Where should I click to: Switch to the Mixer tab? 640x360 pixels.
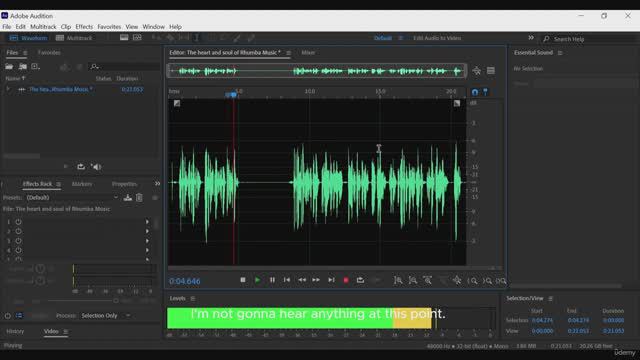coord(308,53)
